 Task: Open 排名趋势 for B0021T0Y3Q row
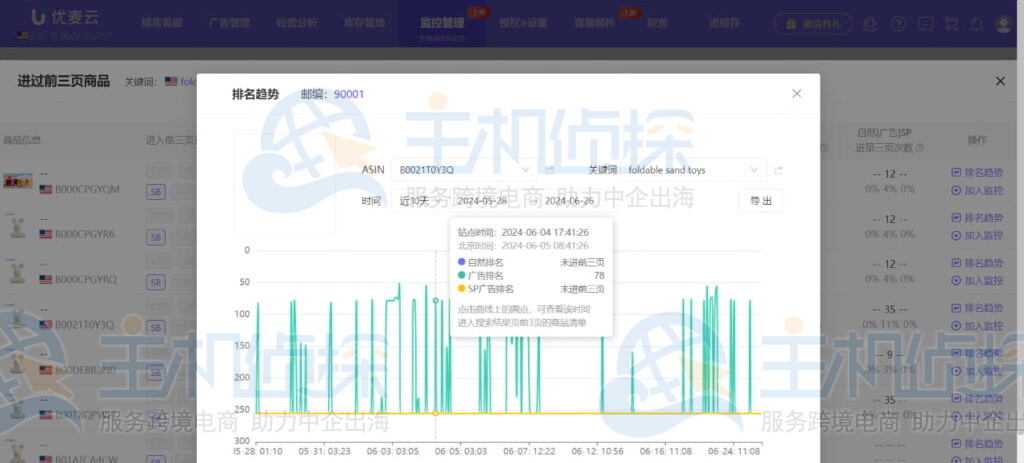tap(977, 308)
